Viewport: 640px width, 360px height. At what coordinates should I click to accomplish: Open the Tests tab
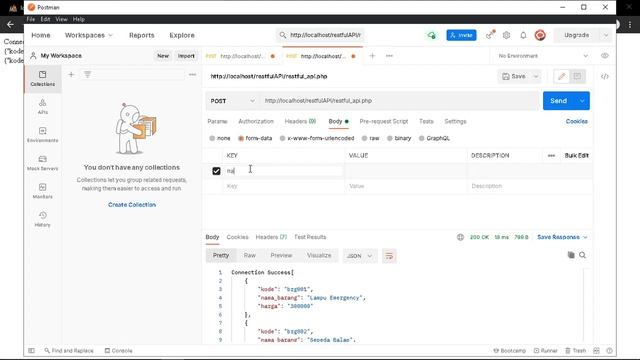click(426, 121)
